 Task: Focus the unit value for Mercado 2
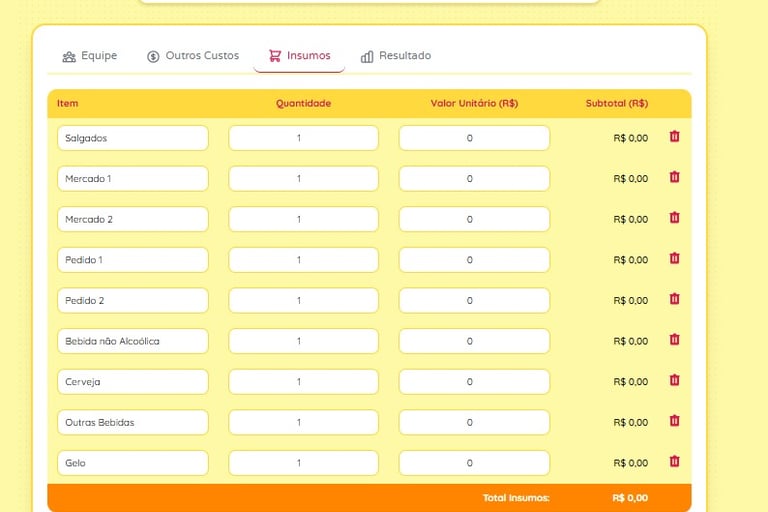point(474,219)
